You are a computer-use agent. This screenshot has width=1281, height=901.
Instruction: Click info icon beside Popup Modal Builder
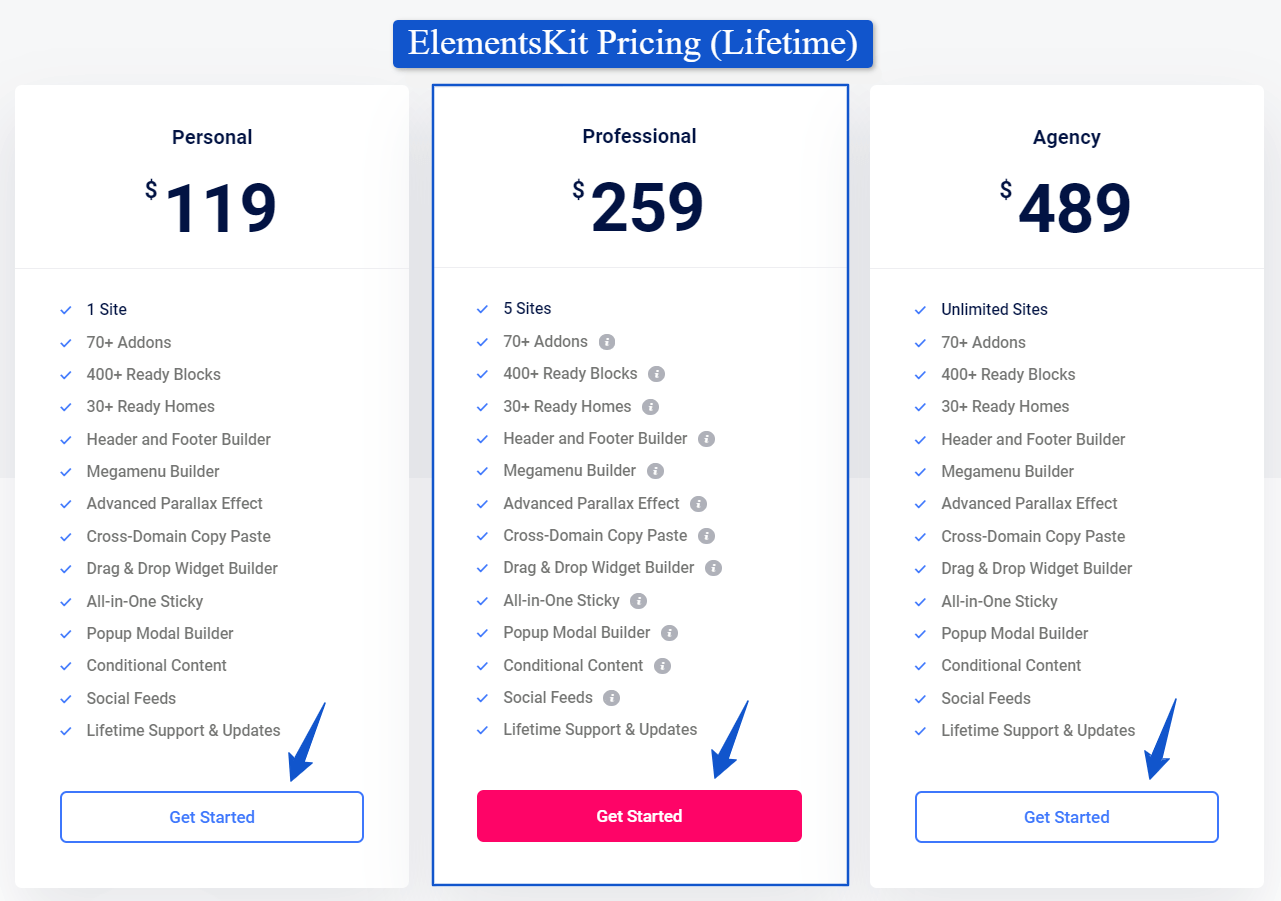[x=669, y=633]
